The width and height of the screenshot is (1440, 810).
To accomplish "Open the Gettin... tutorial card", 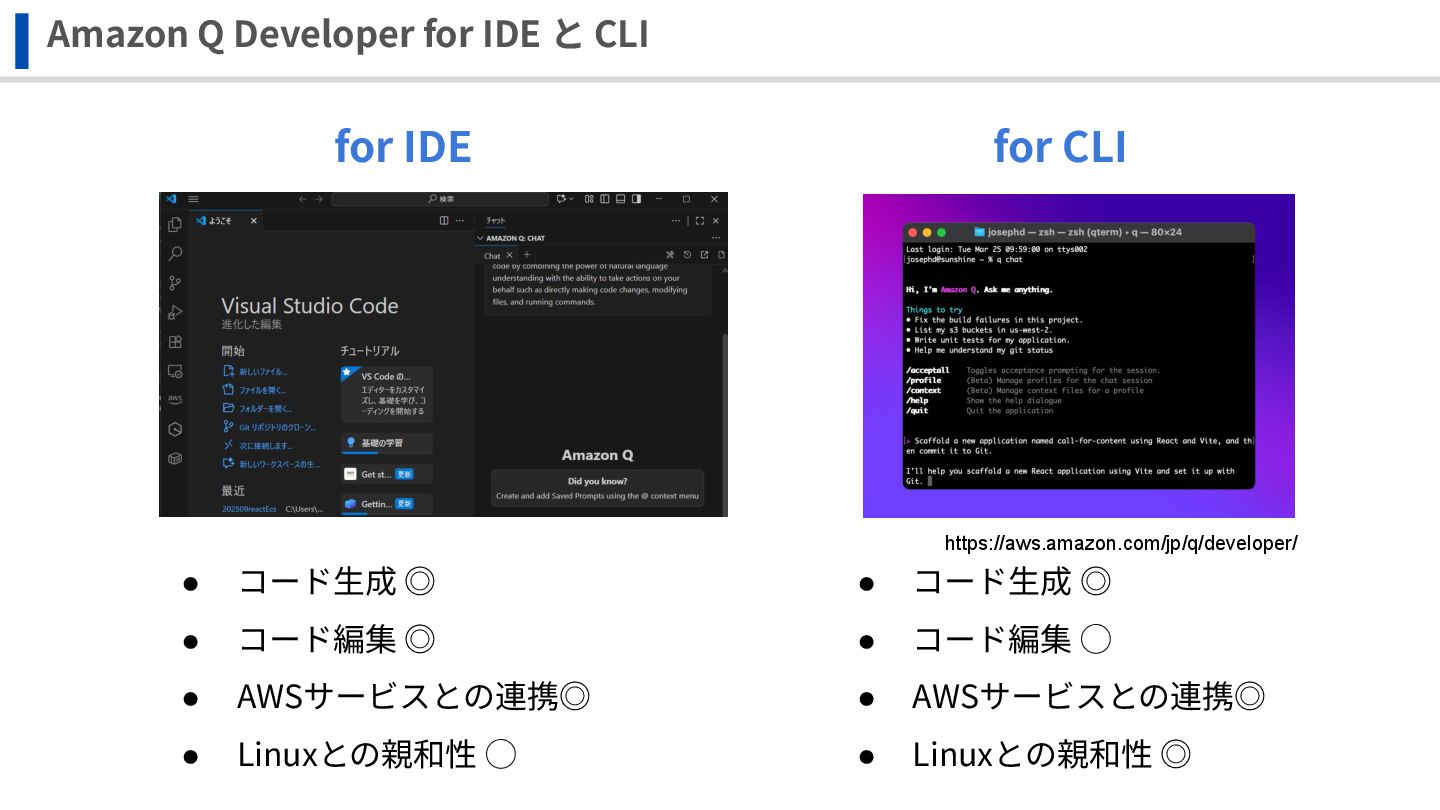I will (387, 503).
